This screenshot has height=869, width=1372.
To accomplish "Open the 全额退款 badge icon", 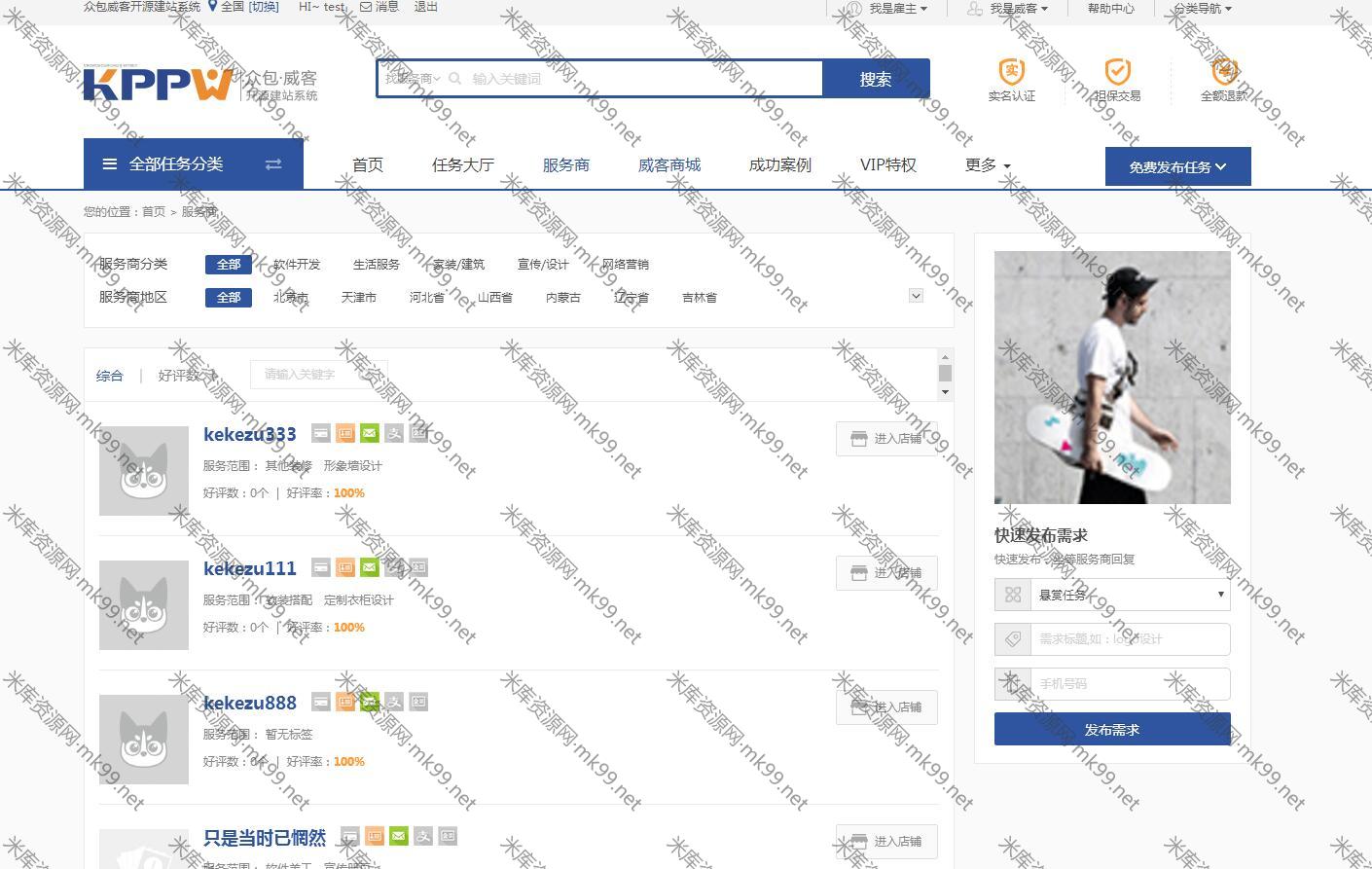I will click(x=1224, y=70).
